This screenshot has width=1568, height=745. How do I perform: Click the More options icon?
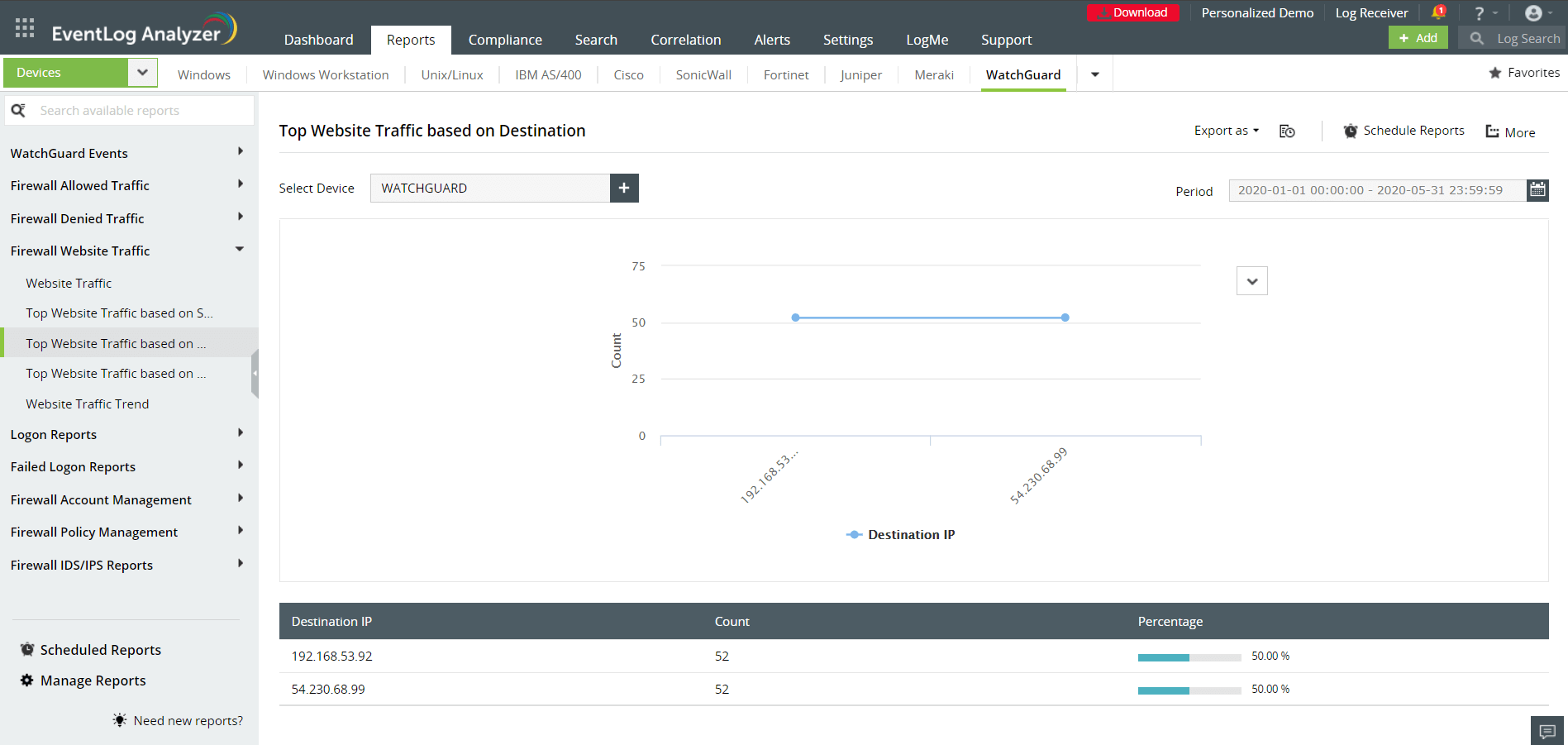[1493, 131]
